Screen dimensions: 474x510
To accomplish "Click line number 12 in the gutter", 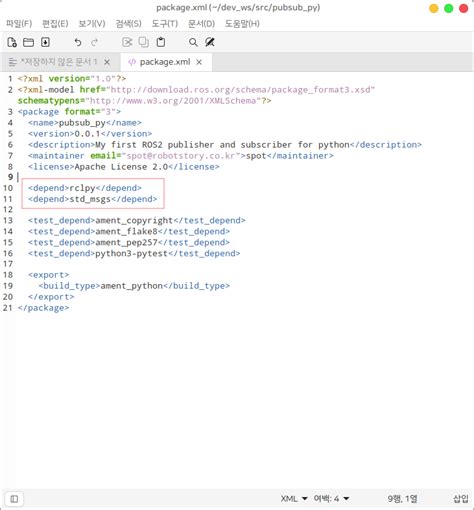I will 8,210.
